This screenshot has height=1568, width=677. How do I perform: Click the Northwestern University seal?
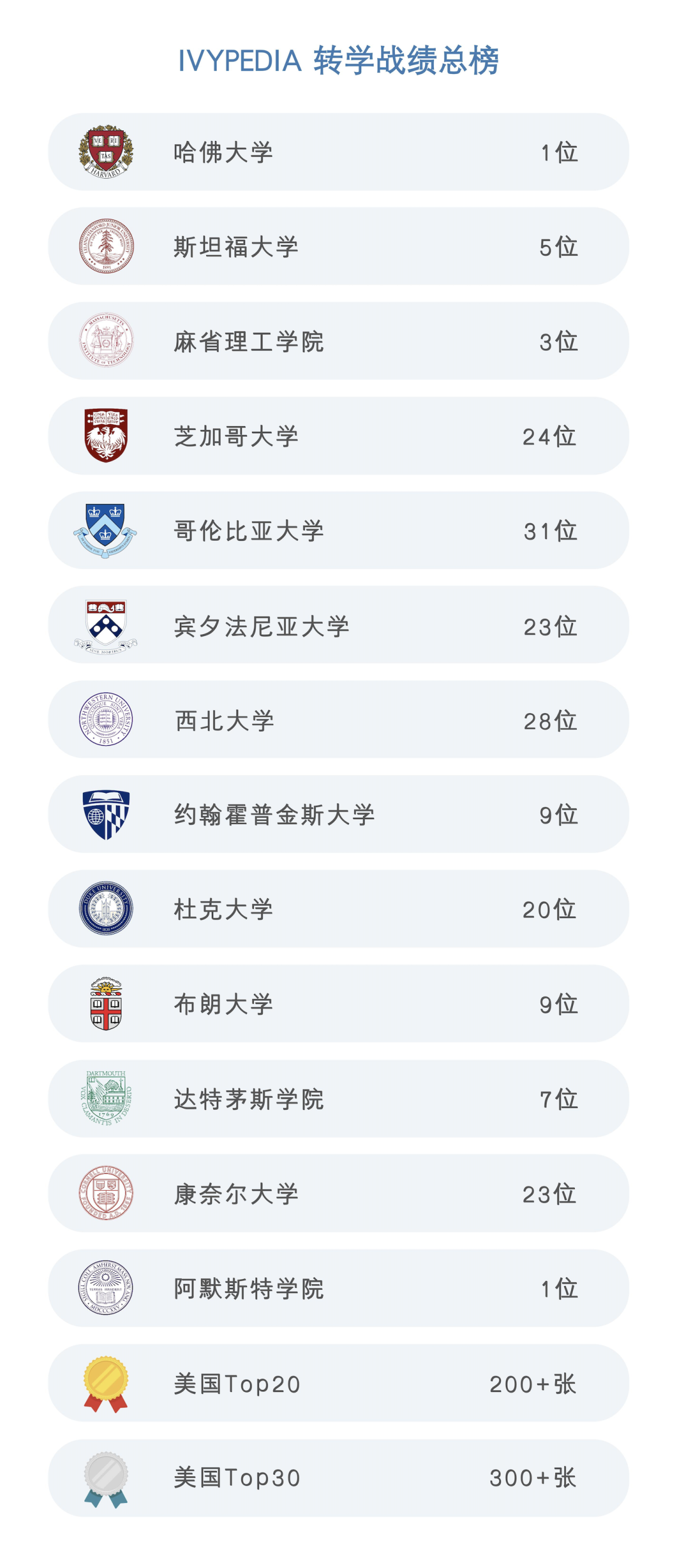(106, 719)
